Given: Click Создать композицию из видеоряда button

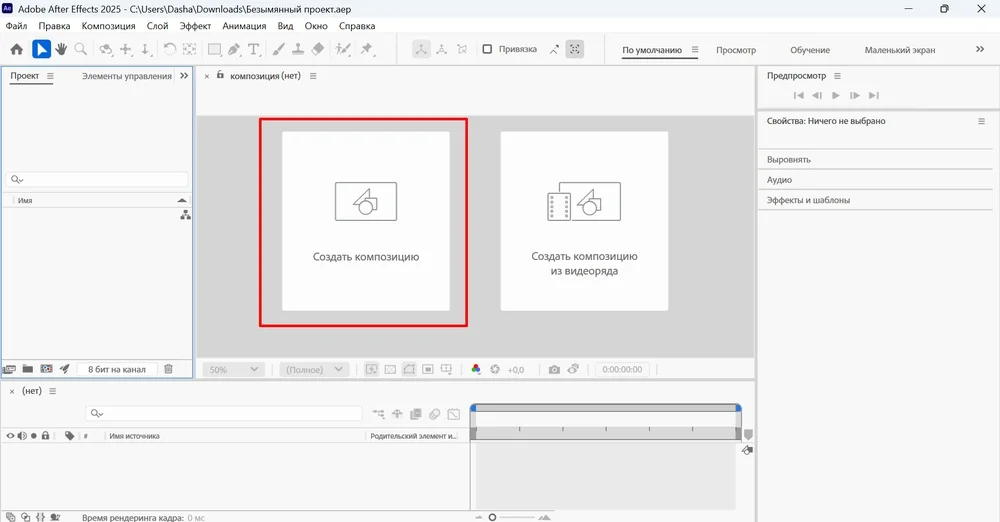Looking at the screenshot, I should 584,221.
